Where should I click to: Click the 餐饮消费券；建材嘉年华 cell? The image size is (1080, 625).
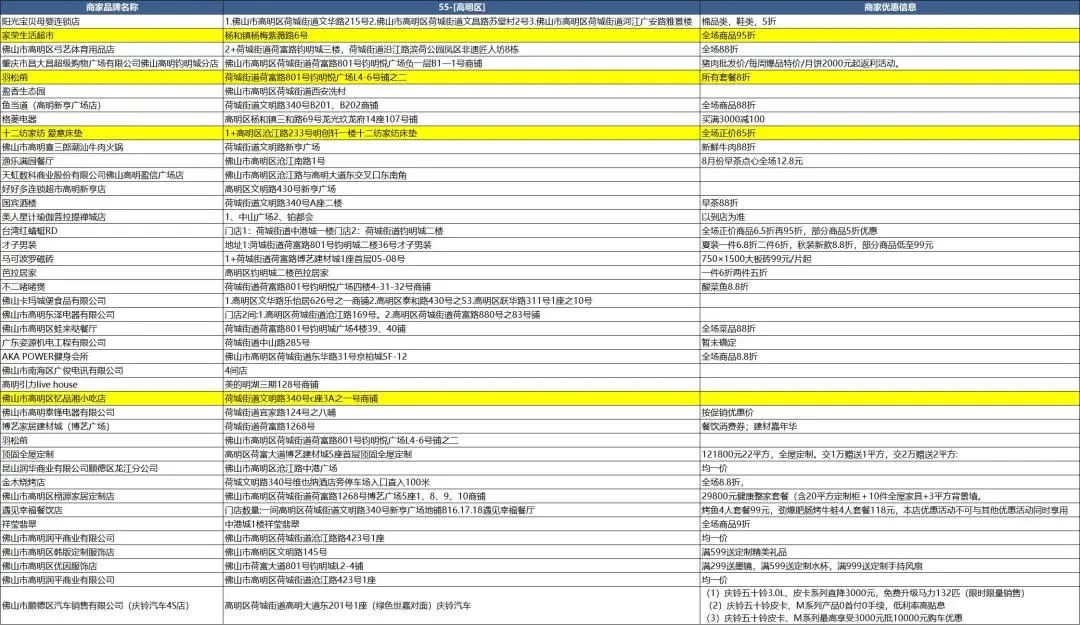click(890, 427)
